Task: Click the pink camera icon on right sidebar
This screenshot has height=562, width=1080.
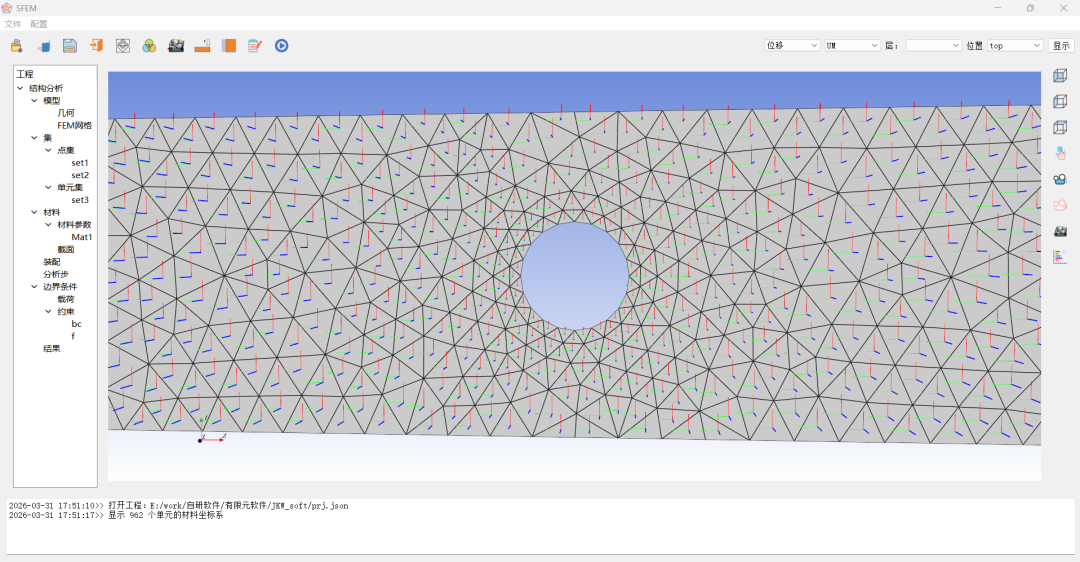Action: 1060,205
